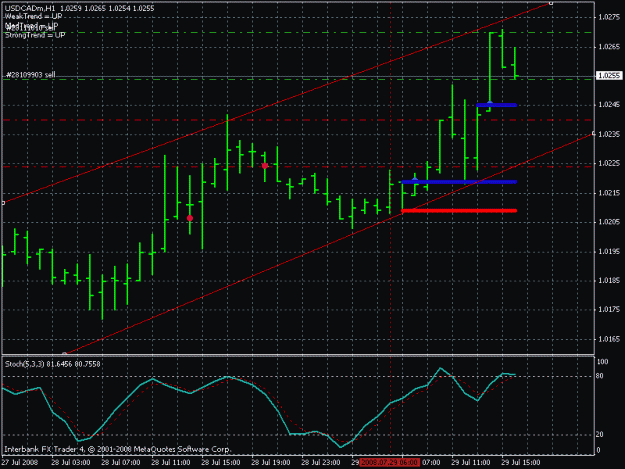
Task: Click the upper channel line's left anchor point
Action: pyautogui.click(x=3, y=203)
